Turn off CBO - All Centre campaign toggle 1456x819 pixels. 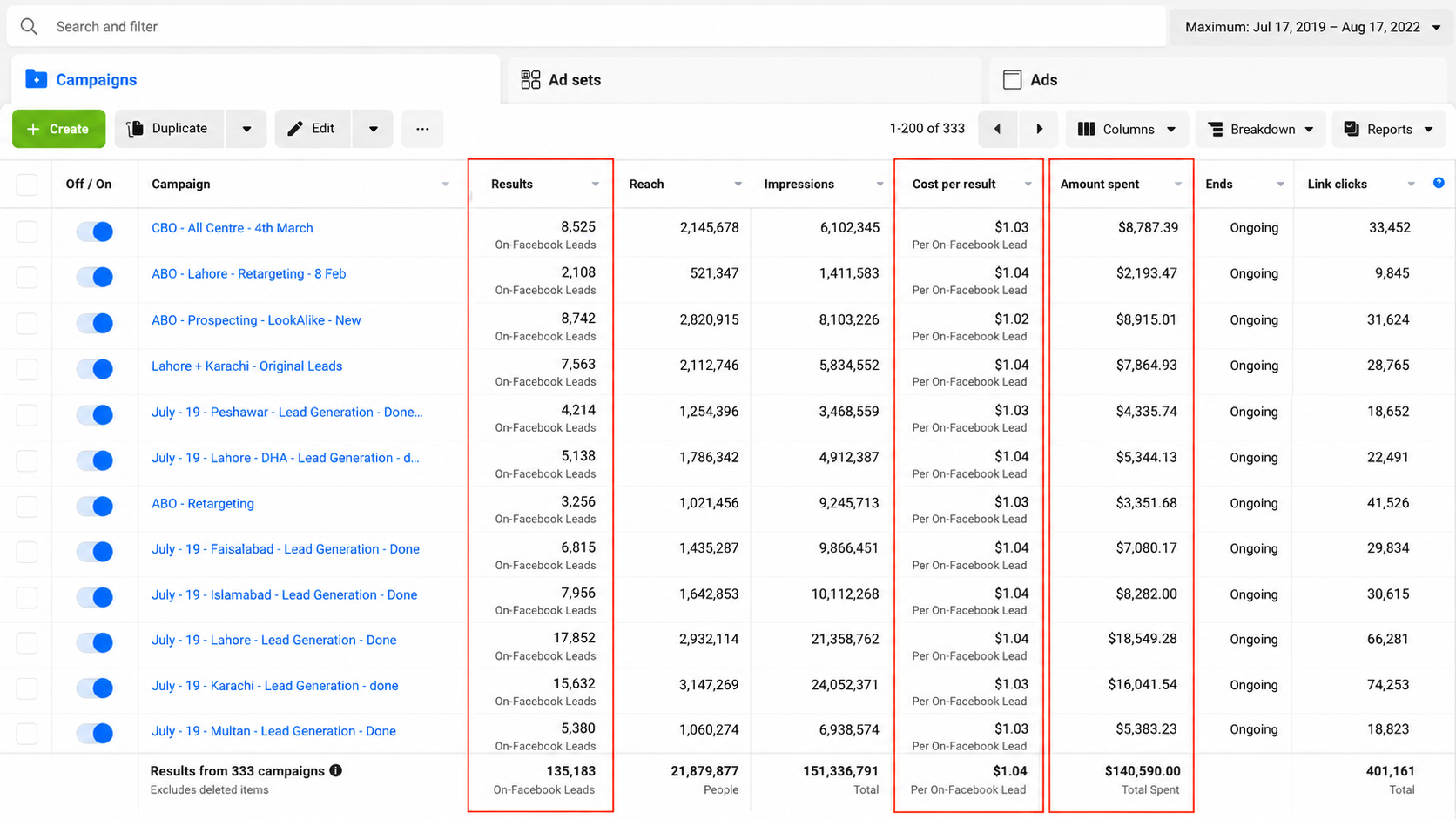click(94, 232)
